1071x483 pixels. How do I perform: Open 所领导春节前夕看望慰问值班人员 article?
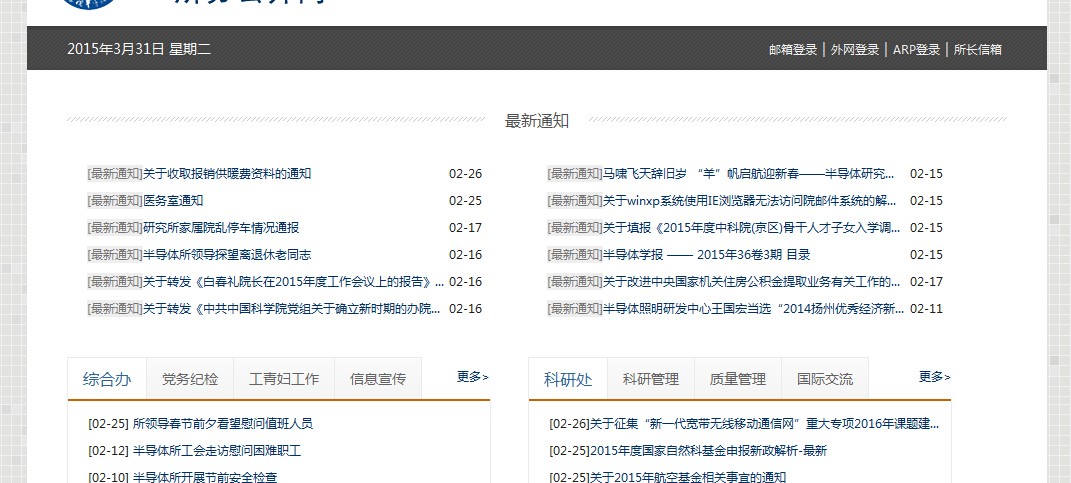coord(222,424)
